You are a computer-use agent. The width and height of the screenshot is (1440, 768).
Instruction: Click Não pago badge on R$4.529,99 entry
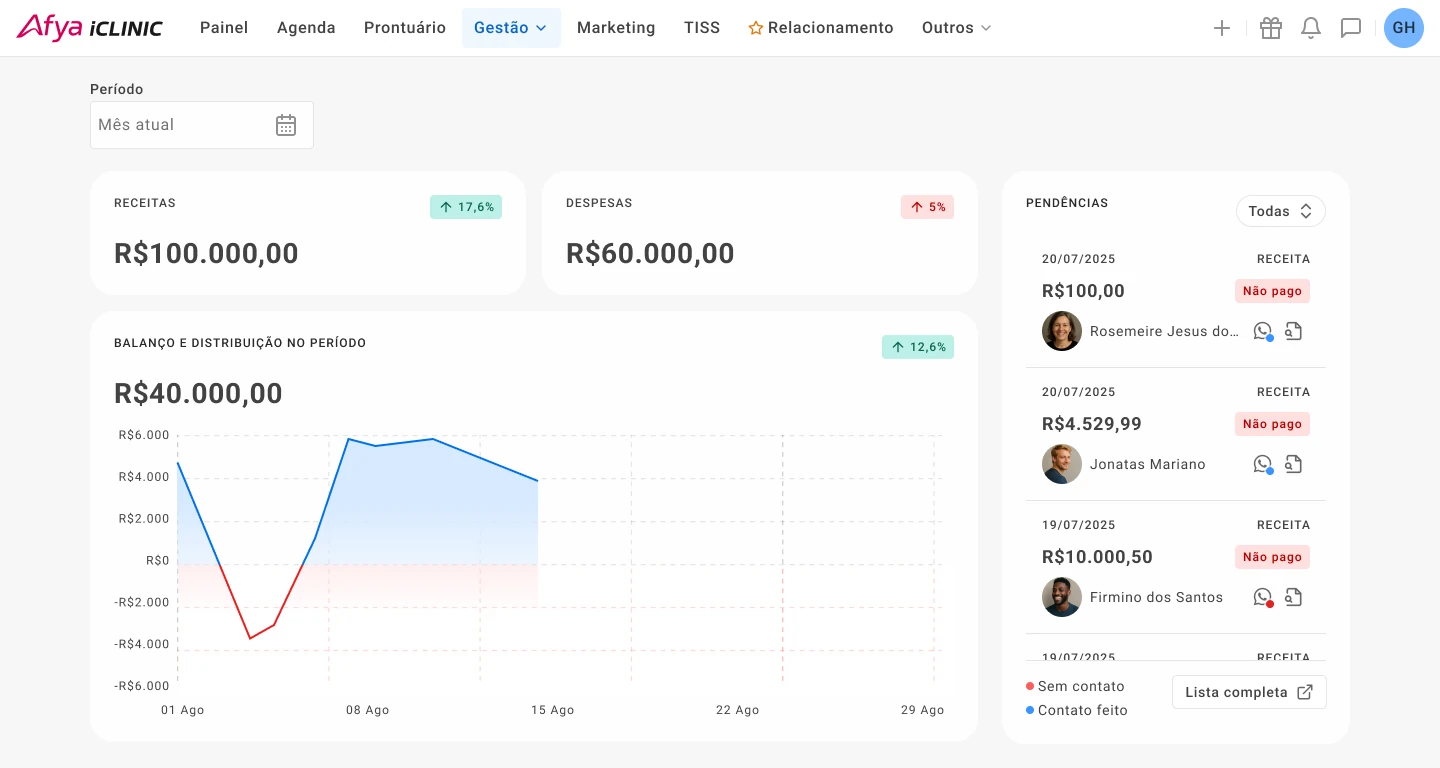click(1272, 424)
